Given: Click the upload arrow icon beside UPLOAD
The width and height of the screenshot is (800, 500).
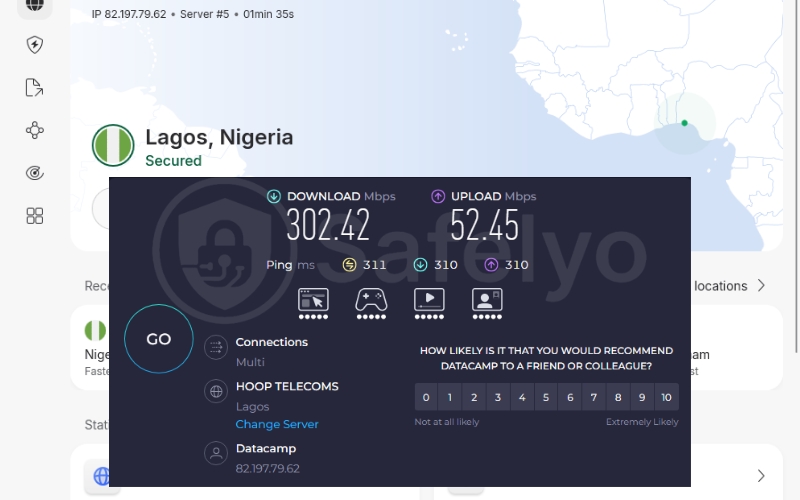Looking at the screenshot, I should (438, 196).
